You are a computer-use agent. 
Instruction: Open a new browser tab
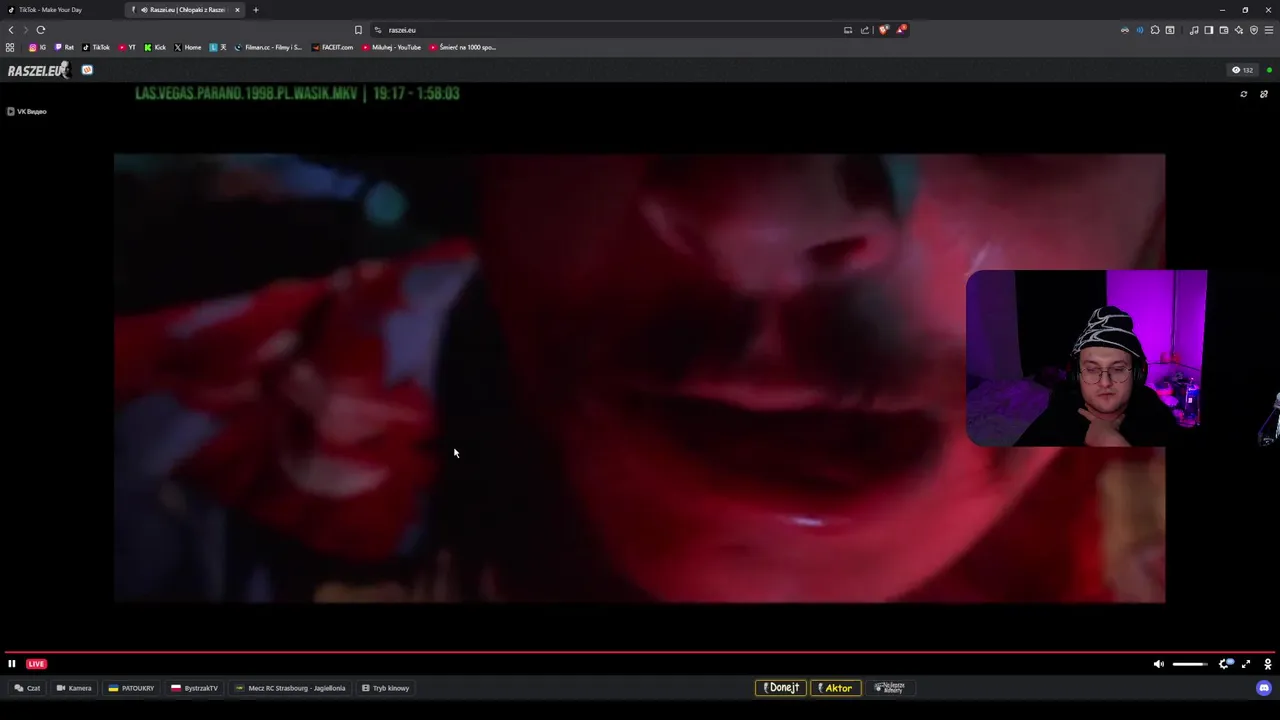point(255,10)
